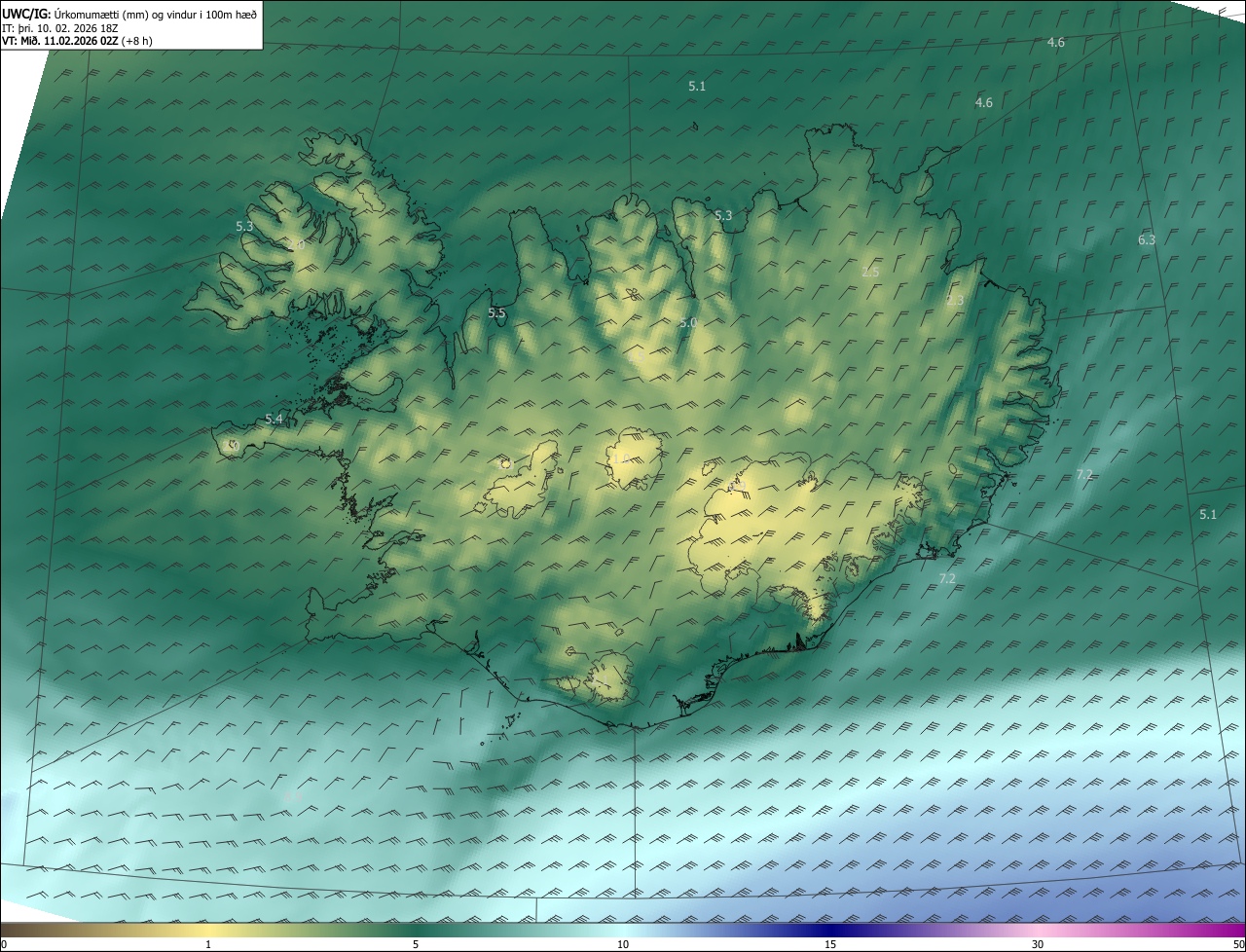Click the 5.1 value north of Iceland

click(x=697, y=86)
